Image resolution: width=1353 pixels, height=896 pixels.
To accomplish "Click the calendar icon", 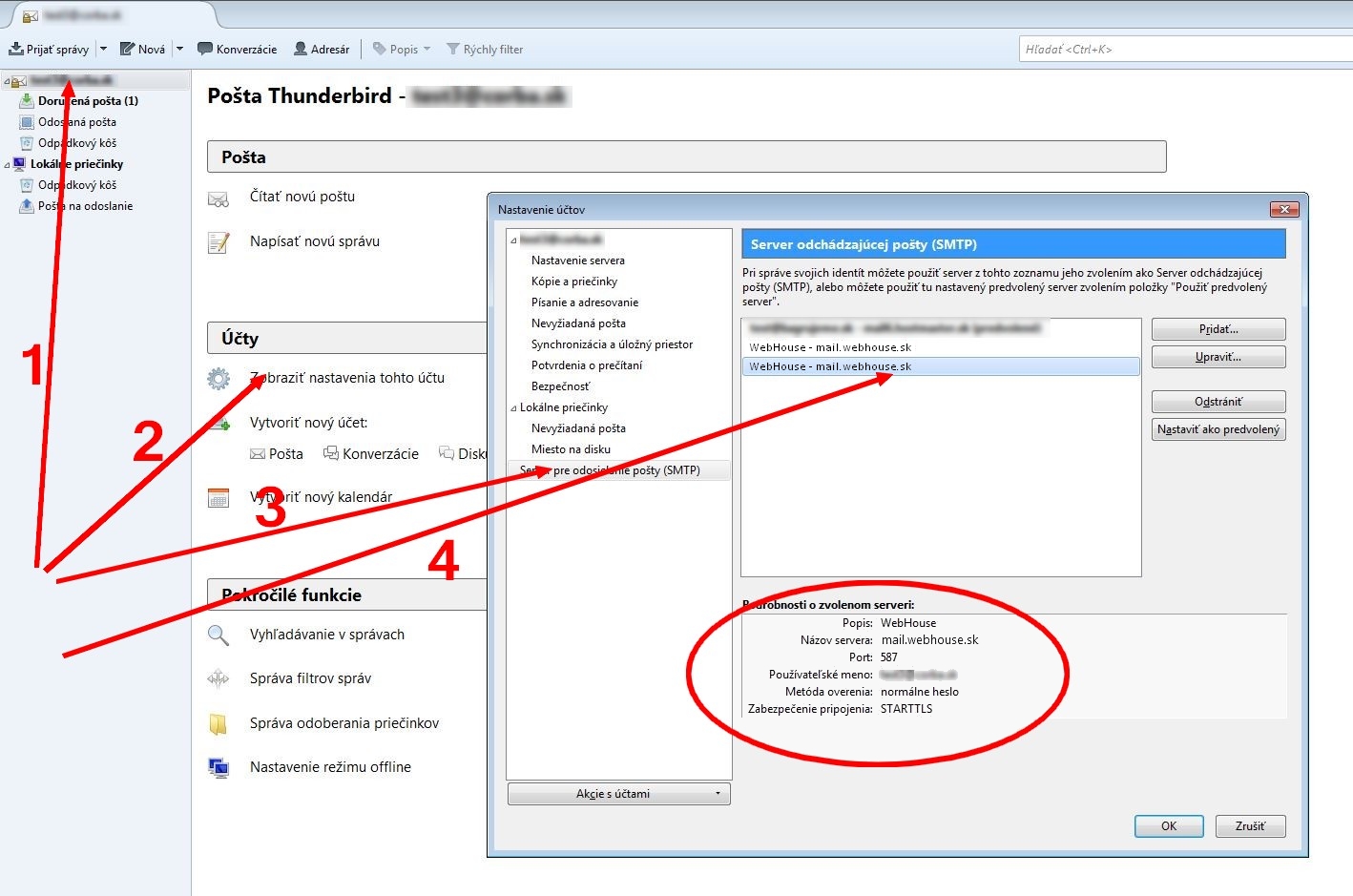I will coord(219,497).
